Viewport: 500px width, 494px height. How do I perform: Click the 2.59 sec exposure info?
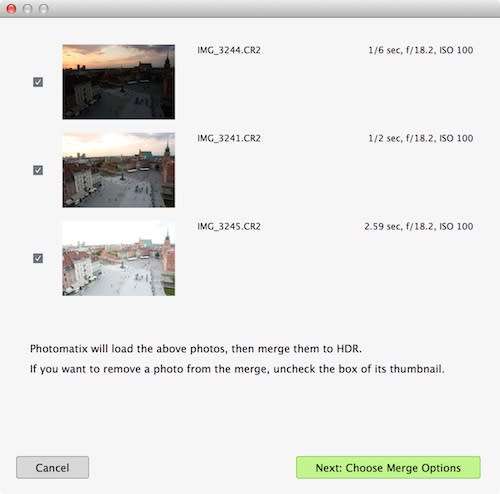[x=419, y=226]
